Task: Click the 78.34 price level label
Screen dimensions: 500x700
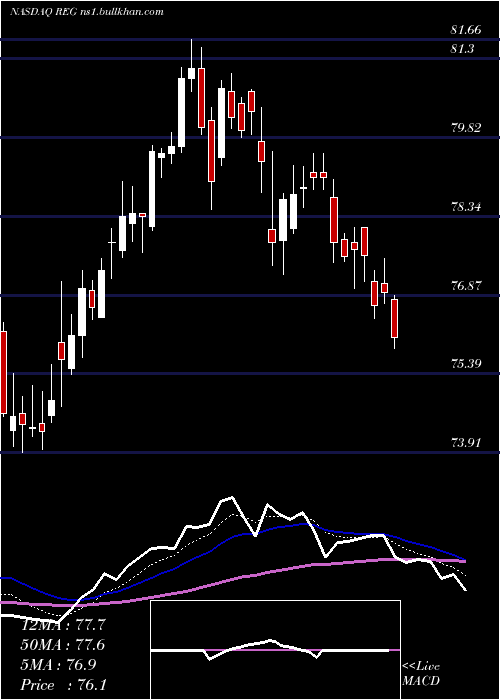Action: point(467,207)
